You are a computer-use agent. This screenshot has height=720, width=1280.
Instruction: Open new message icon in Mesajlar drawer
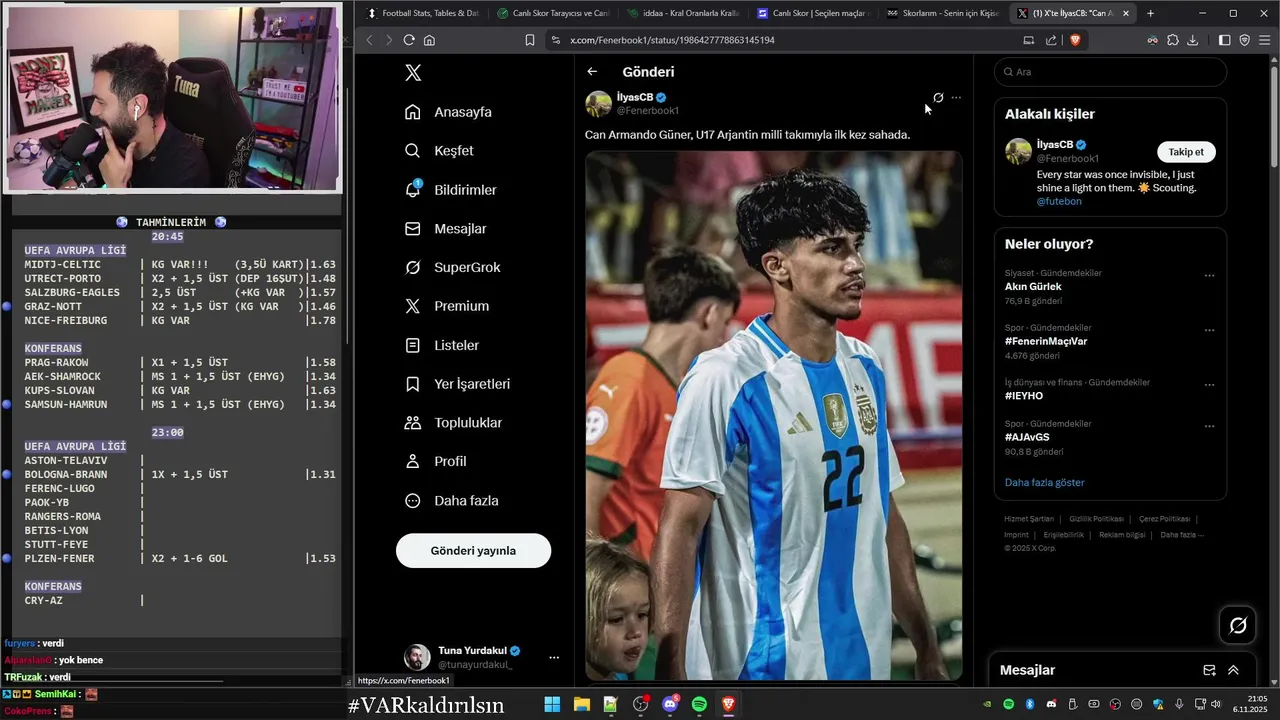[1209, 670]
